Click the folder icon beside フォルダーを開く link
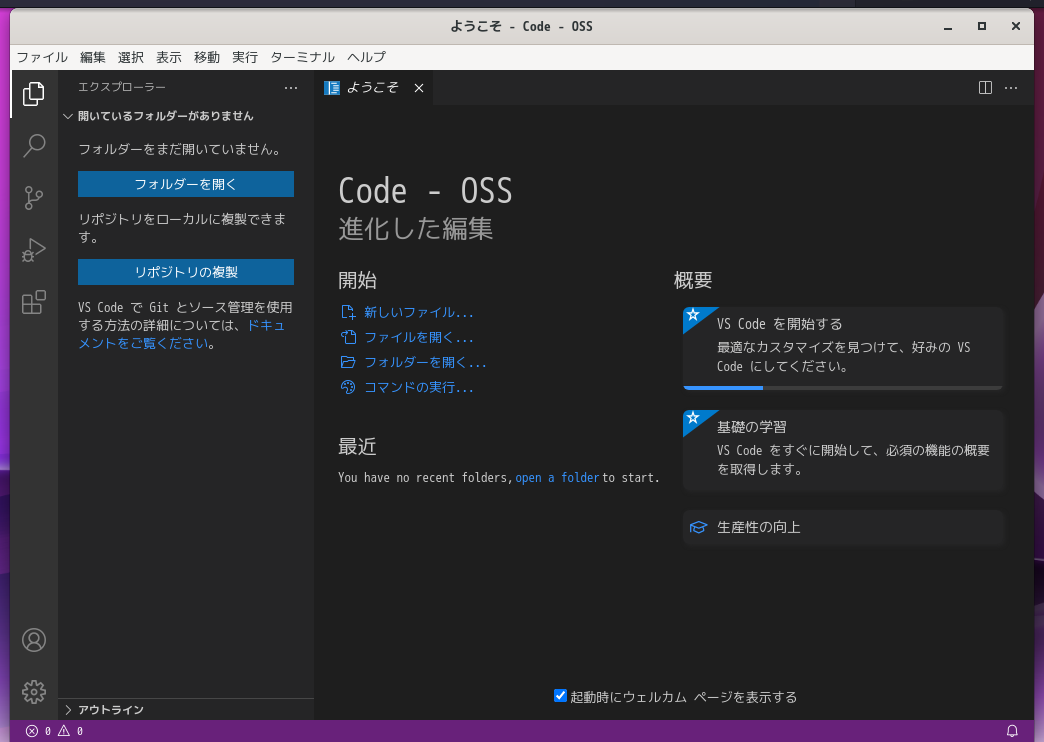The width and height of the screenshot is (1044, 742). pyautogui.click(x=348, y=362)
